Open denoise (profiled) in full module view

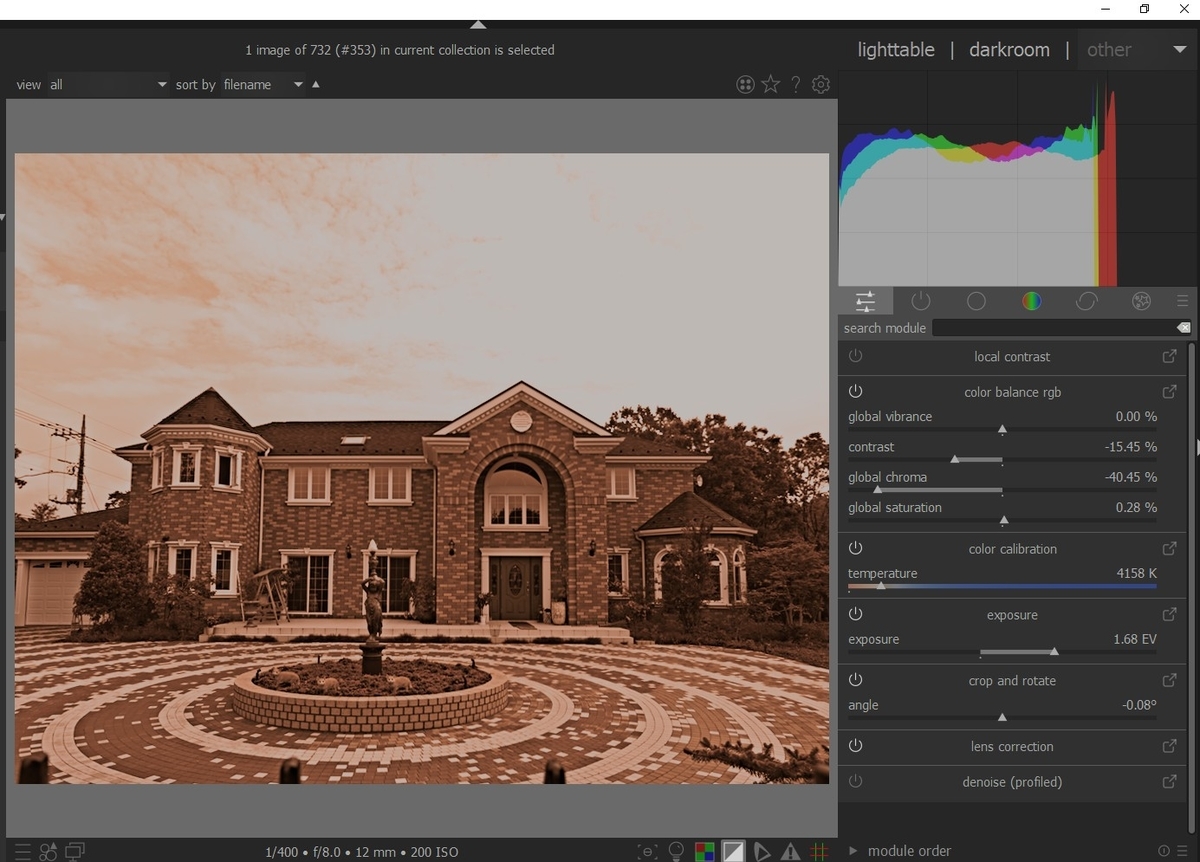[1169, 782]
